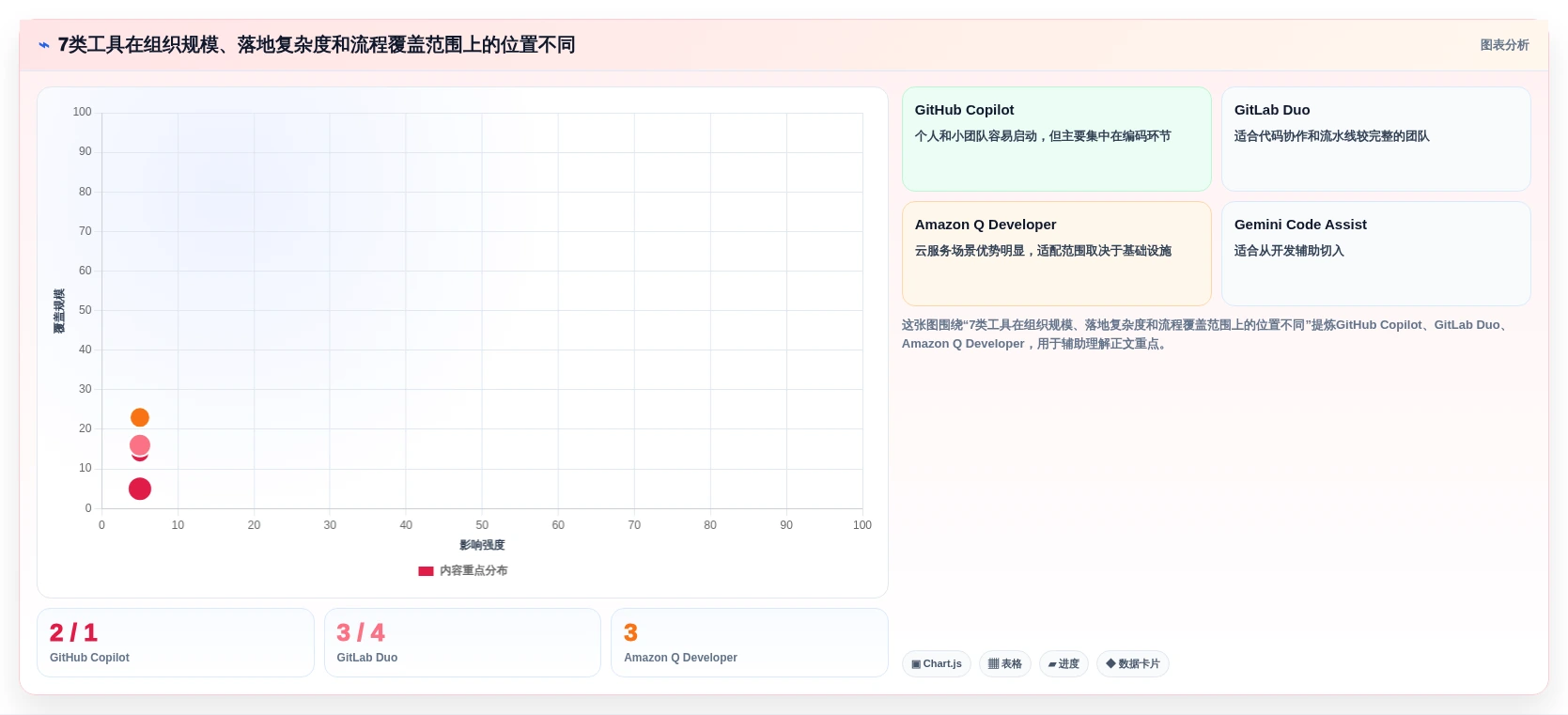Click the 图表分析 label in the header
The height and width of the screenshot is (715, 1568).
pos(1504,45)
